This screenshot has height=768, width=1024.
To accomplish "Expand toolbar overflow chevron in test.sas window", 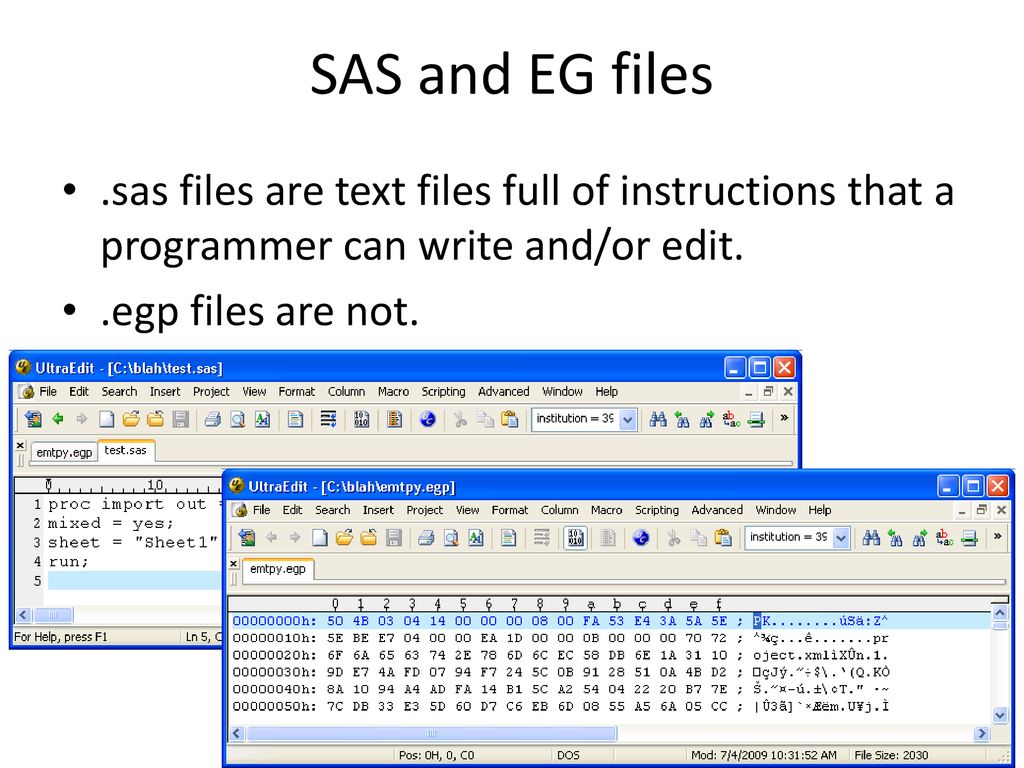I will click(784, 418).
